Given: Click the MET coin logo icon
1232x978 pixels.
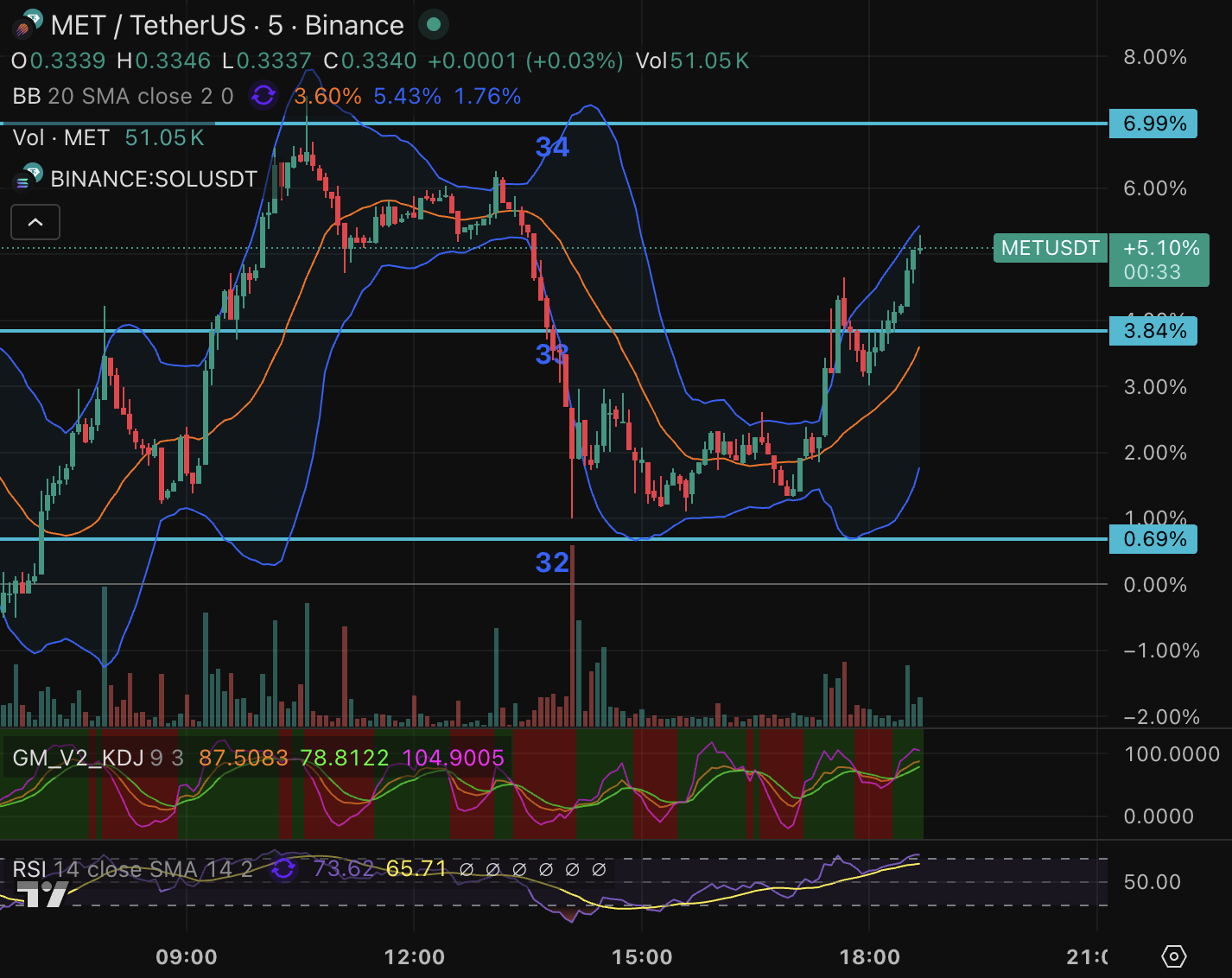Looking at the screenshot, I should click(27, 24).
